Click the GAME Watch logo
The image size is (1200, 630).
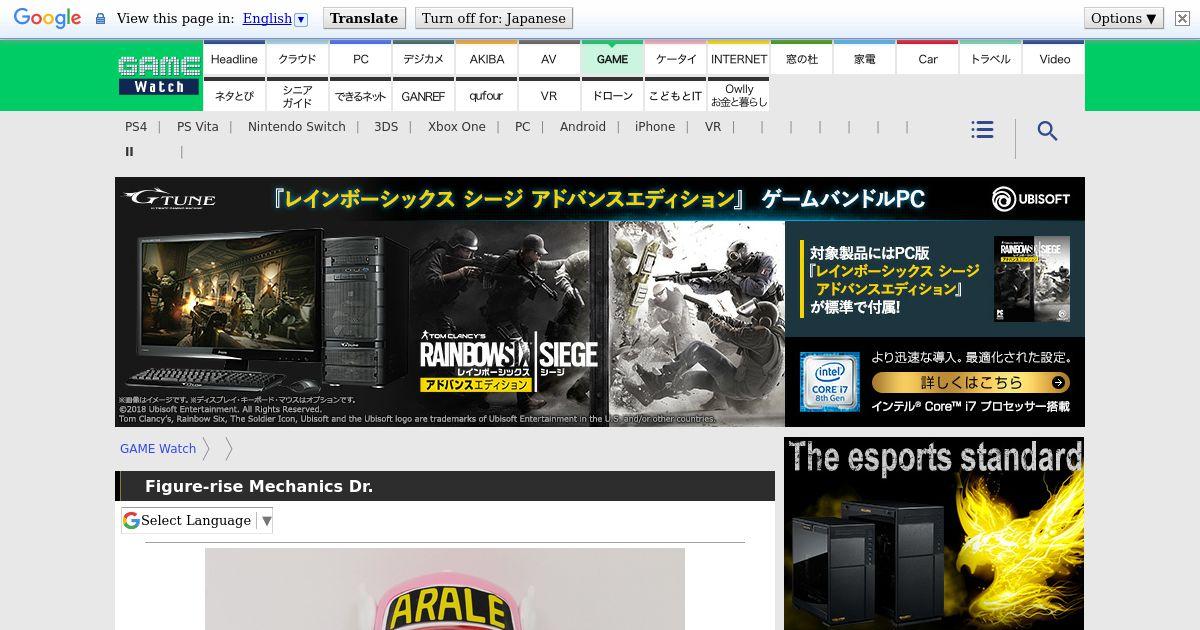[159, 75]
